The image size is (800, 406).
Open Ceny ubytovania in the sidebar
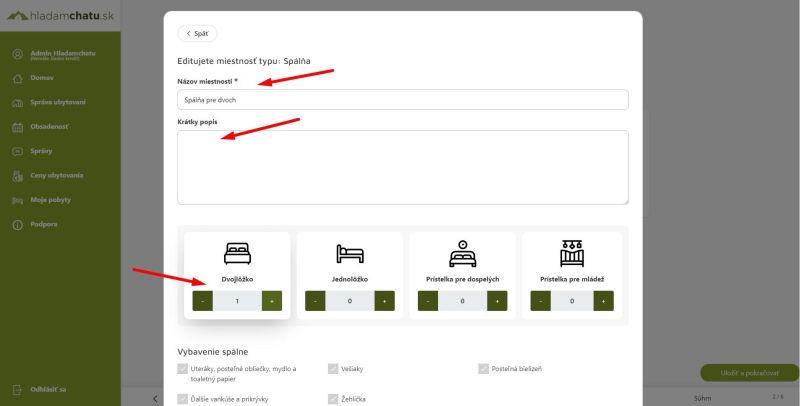[x=57, y=175]
